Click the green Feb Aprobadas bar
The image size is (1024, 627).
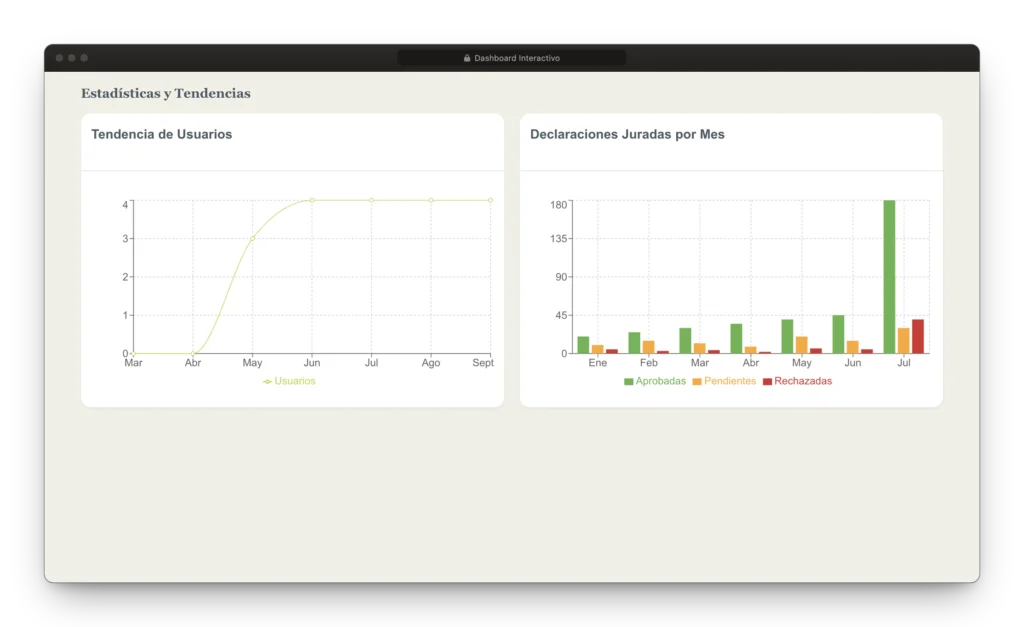(x=634, y=343)
